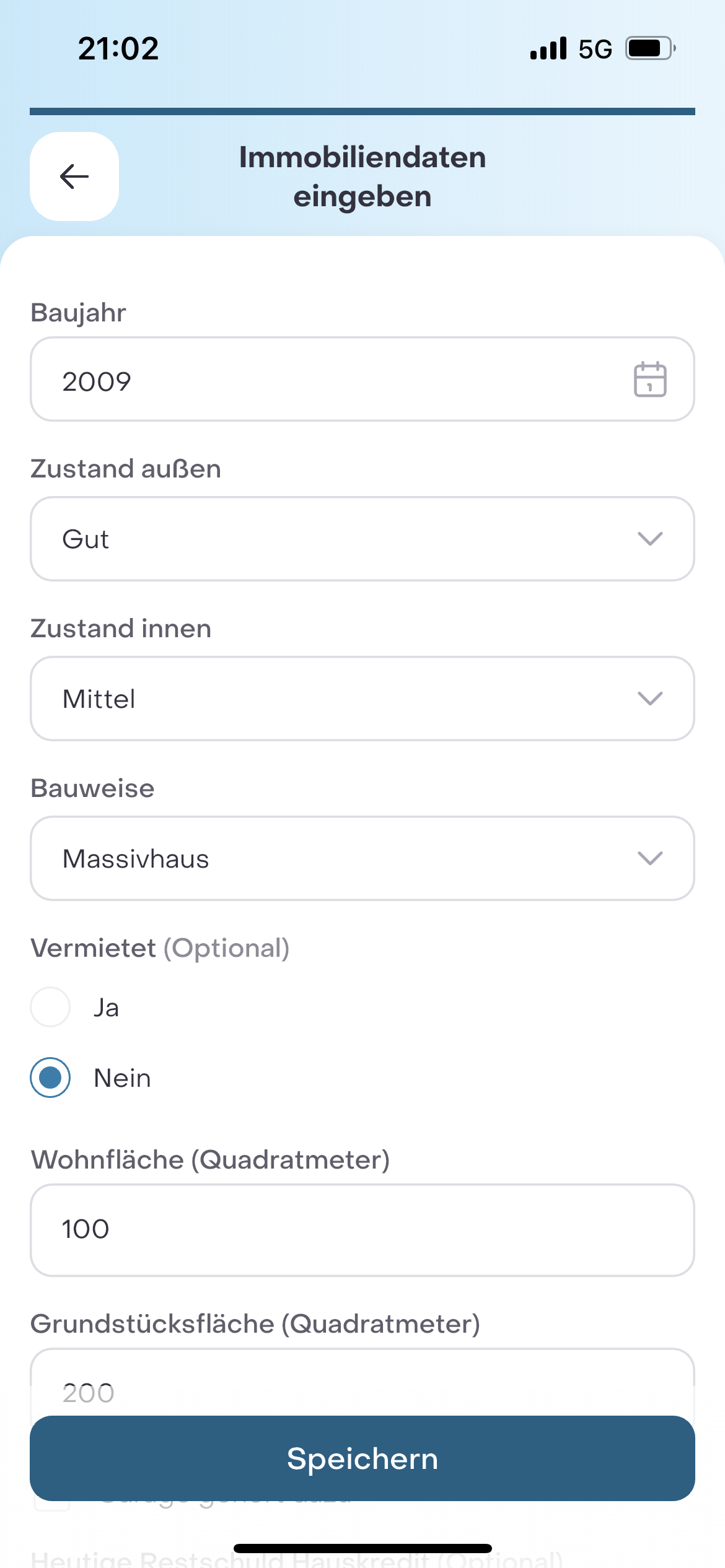Select the Nein radio button for Vermietet

point(50,1078)
